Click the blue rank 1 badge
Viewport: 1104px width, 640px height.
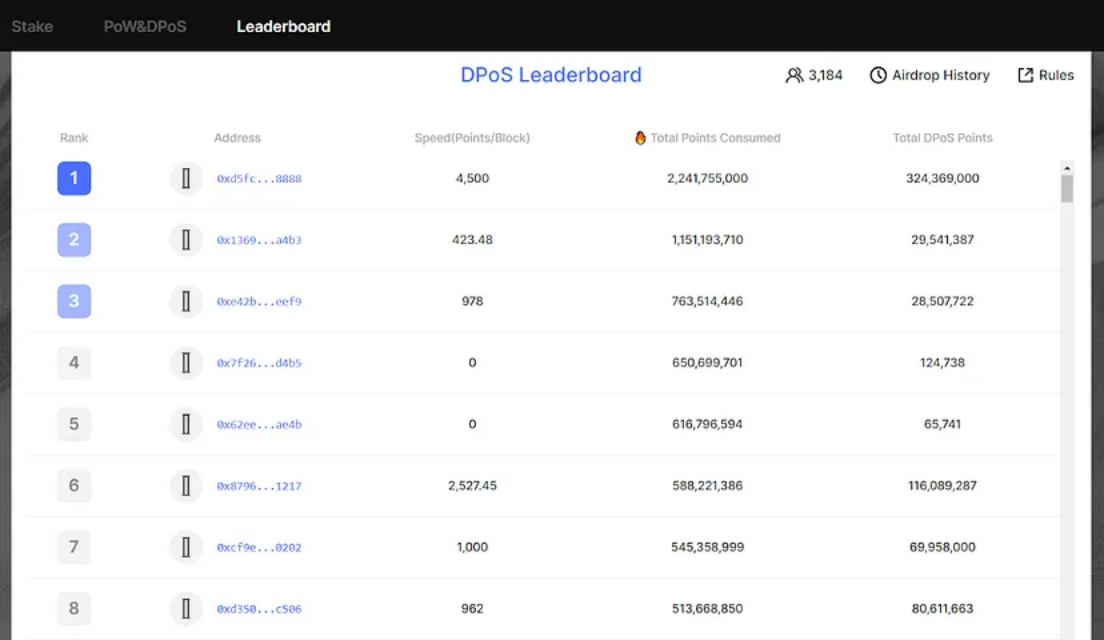pyautogui.click(x=74, y=178)
